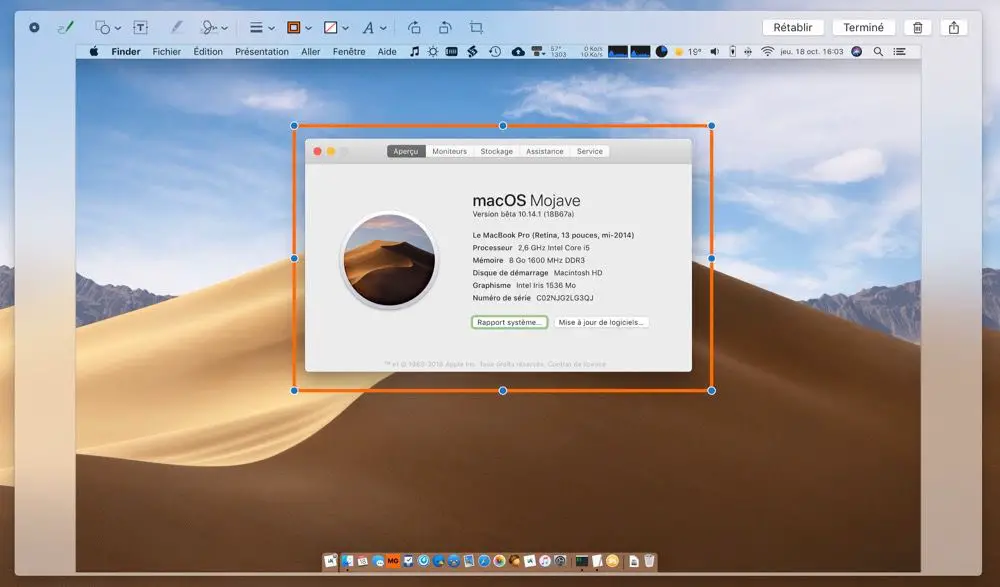Click the Terminé button
1000x587 pixels.
point(864,27)
